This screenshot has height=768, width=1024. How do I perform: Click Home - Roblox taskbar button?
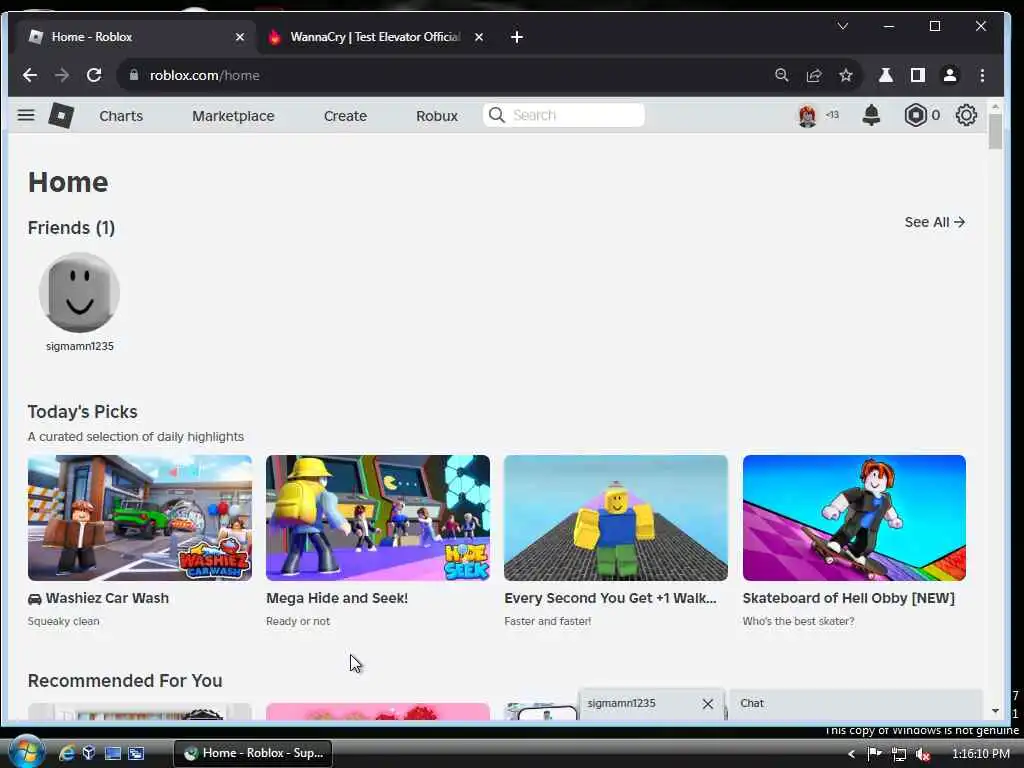coord(253,753)
